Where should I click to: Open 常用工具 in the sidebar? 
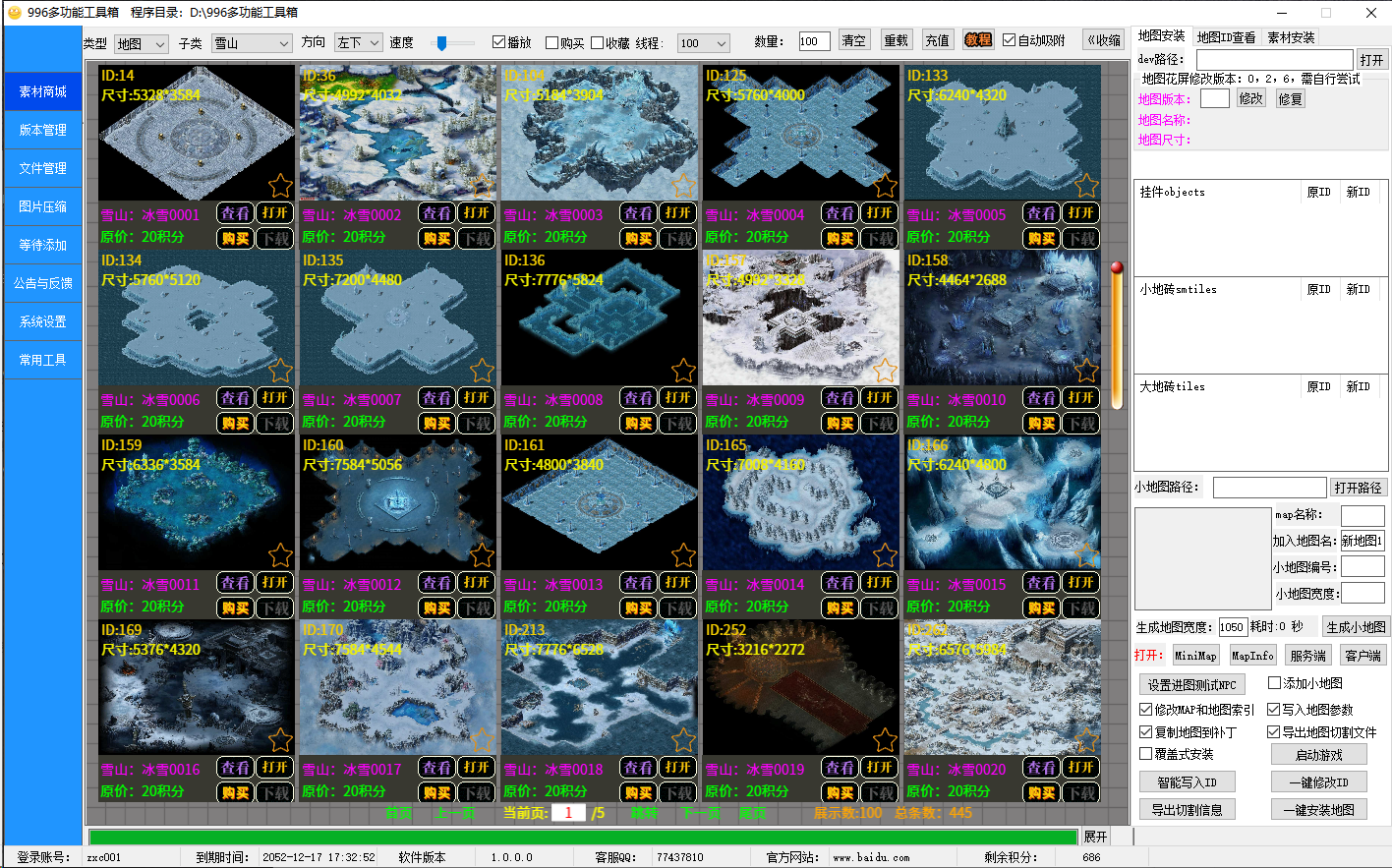click(x=43, y=360)
